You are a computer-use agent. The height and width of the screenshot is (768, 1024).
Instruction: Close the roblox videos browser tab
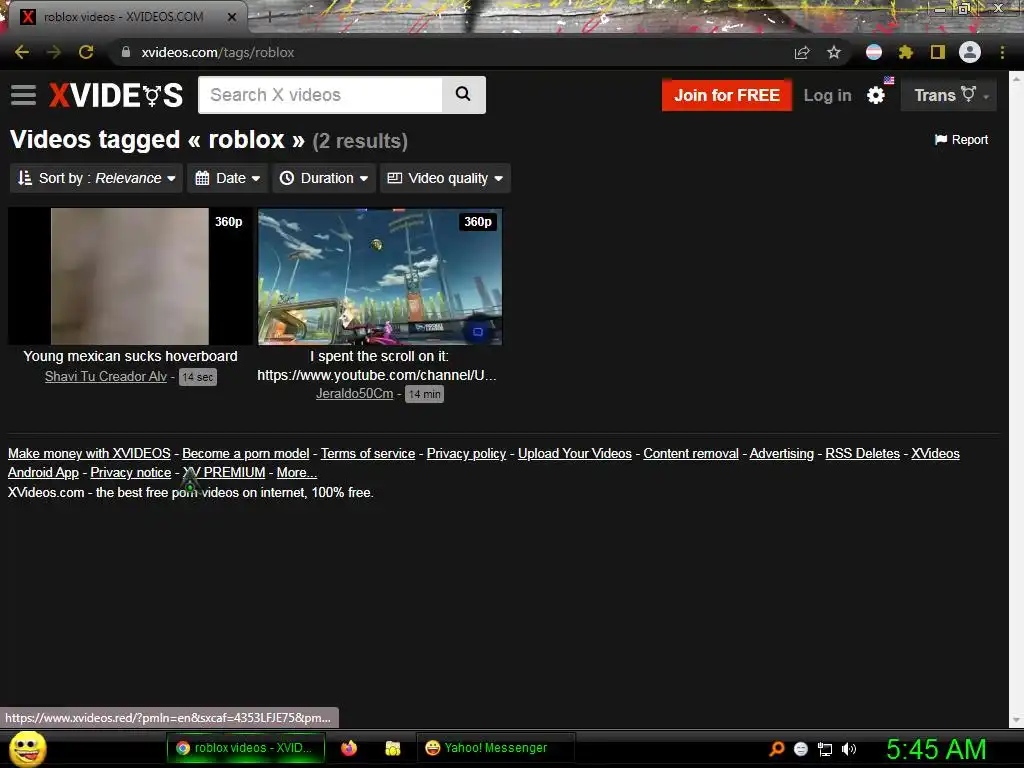coord(232,17)
